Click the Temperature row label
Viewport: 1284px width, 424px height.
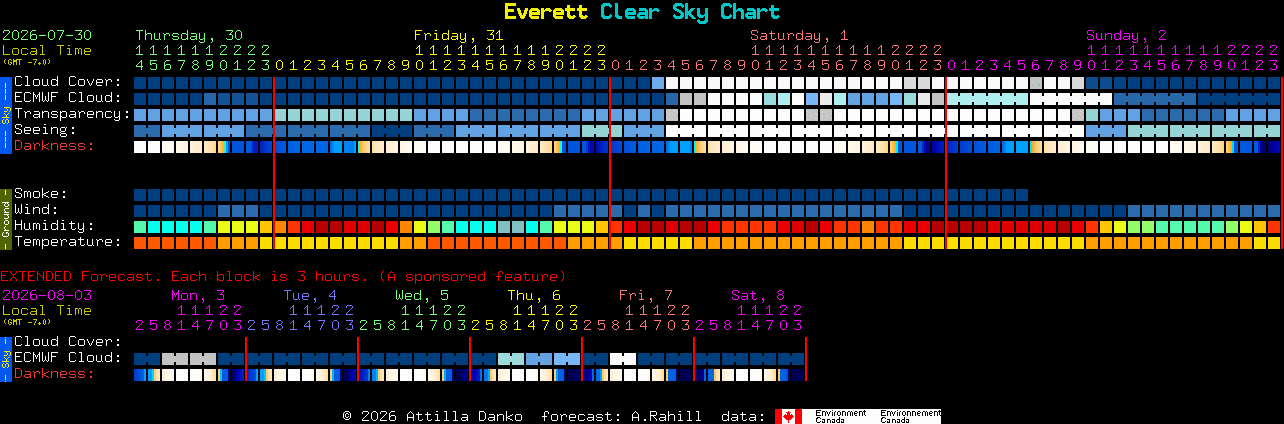coord(68,241)
